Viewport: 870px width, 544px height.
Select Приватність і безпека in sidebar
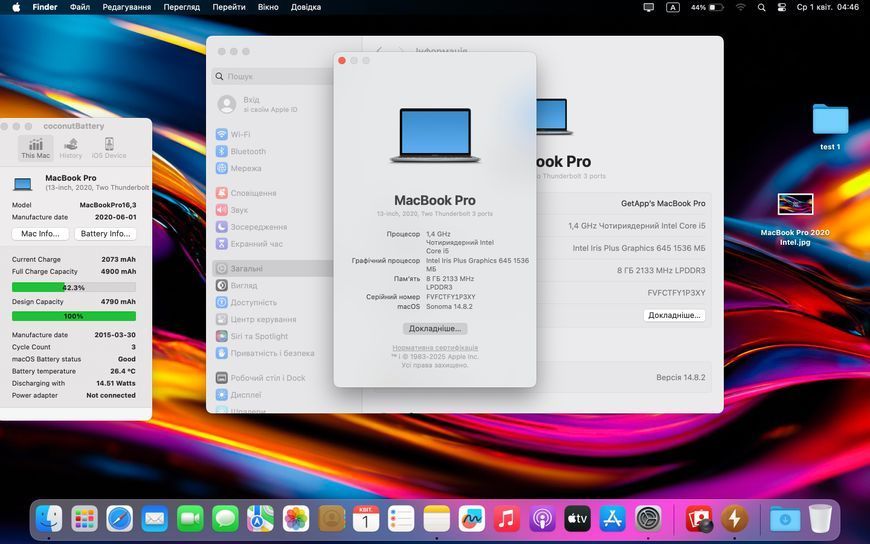[273, 353]
